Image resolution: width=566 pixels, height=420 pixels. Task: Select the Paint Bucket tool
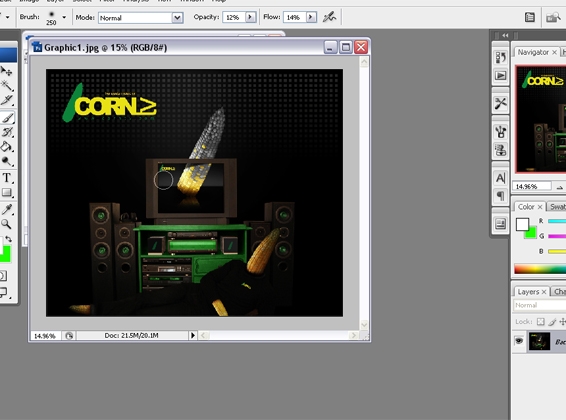coord(6,146)
